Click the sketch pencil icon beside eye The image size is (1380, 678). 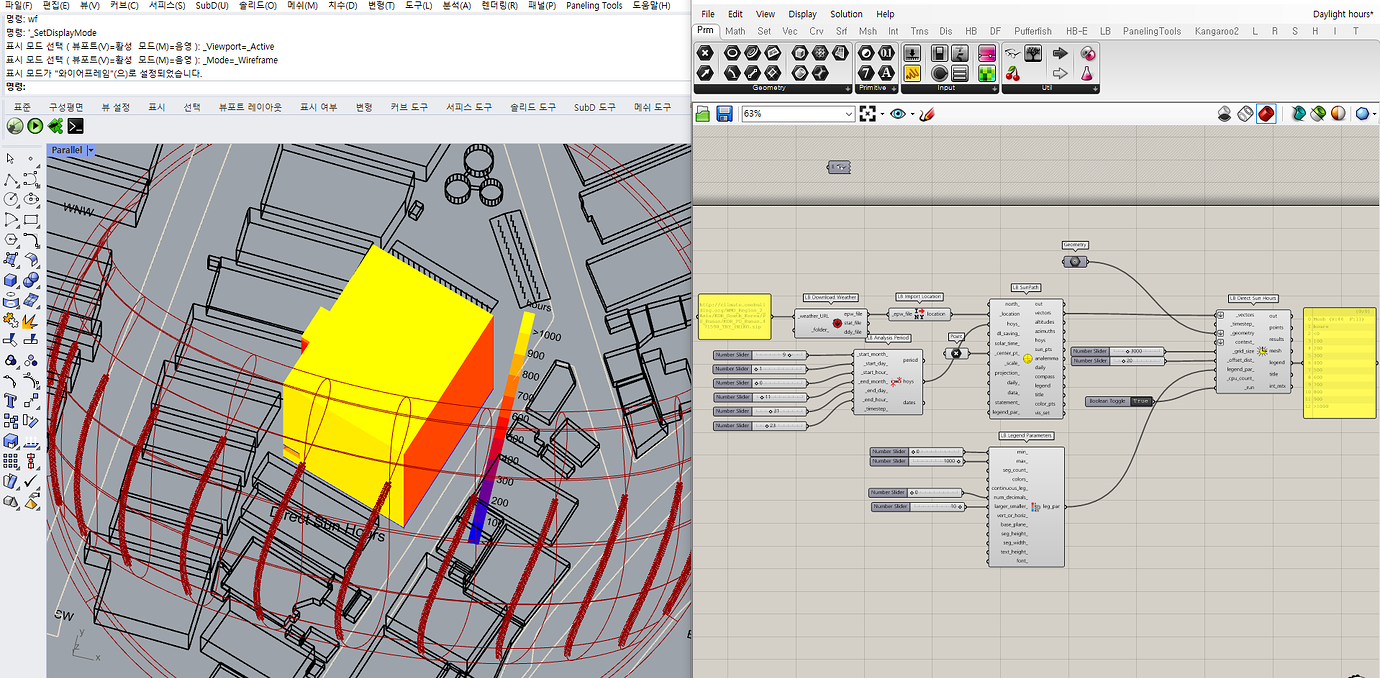926,114
